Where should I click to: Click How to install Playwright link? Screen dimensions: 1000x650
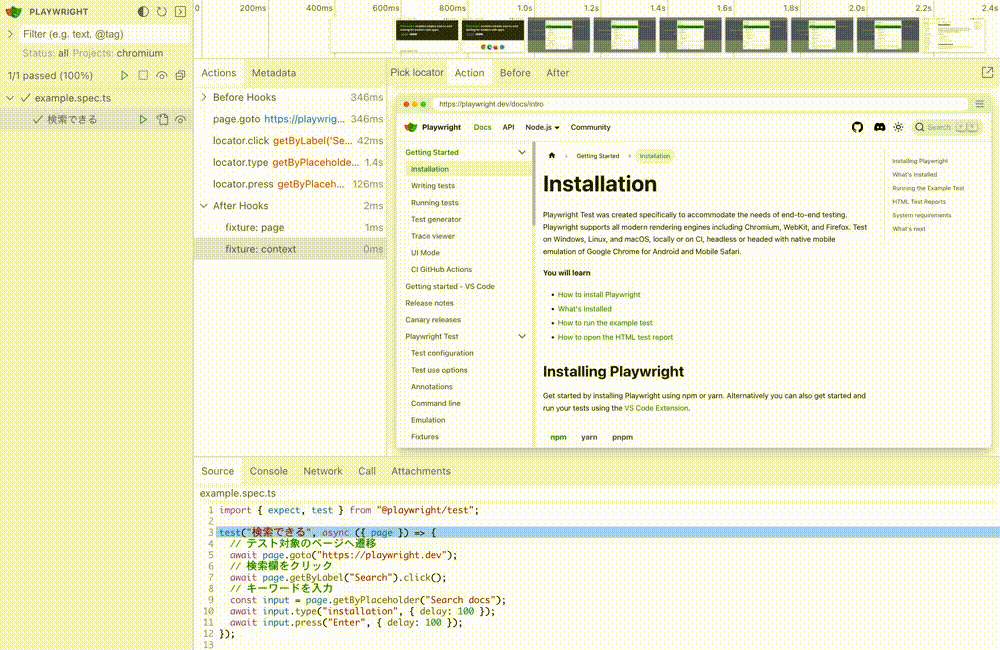click(599, 295)
